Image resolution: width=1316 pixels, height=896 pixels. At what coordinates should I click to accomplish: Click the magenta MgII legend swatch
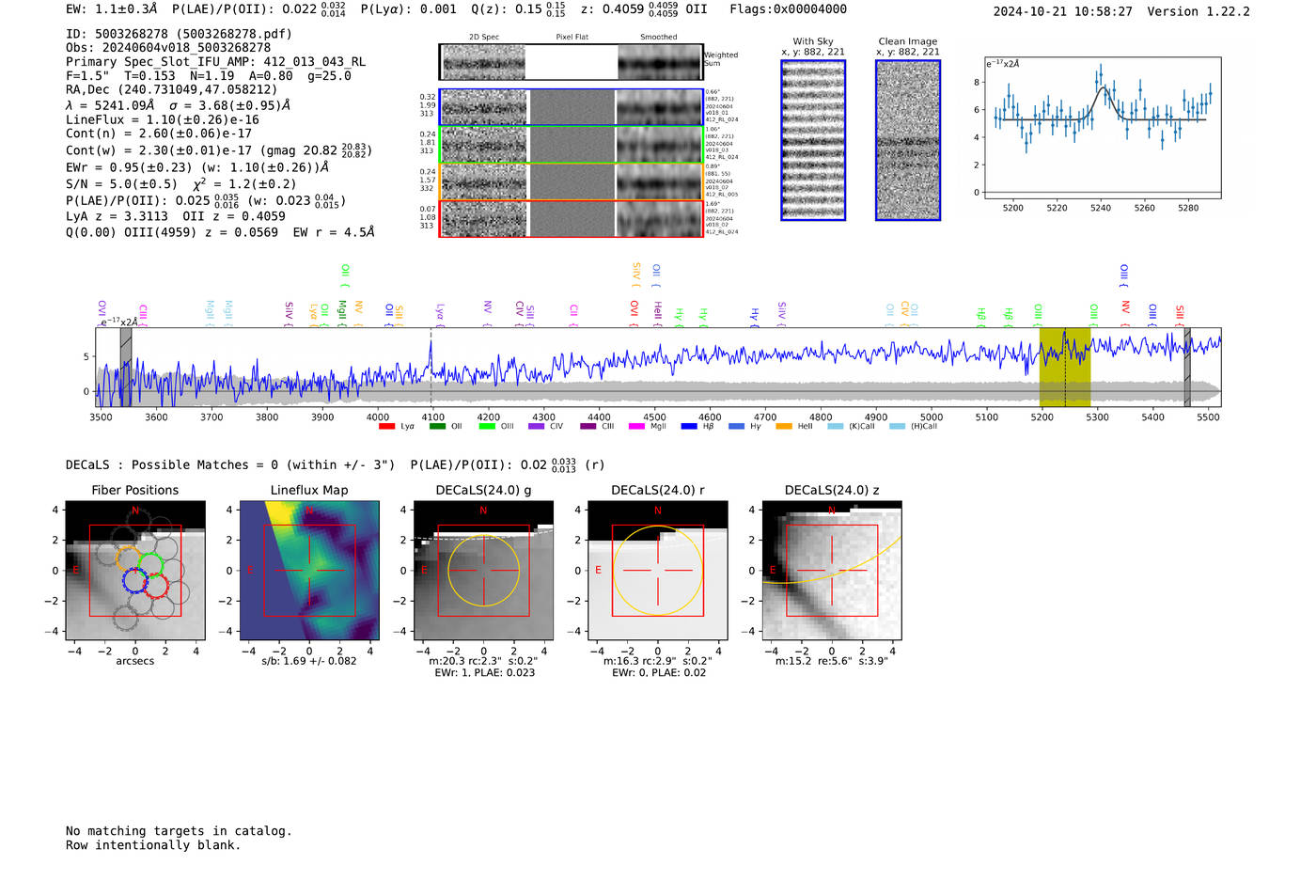637,427
